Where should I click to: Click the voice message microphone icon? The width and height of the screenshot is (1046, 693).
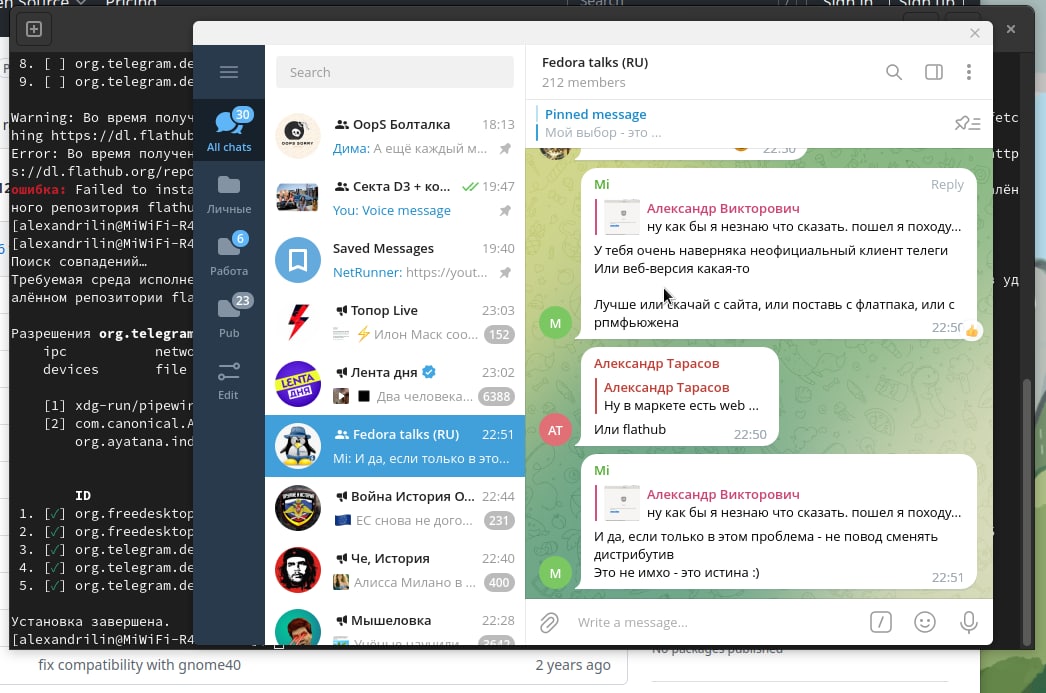[x=969, y=622]
